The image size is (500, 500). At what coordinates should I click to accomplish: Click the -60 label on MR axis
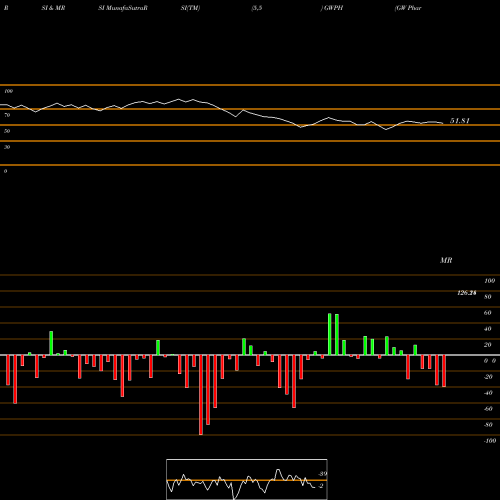click(x=488, y=409)
